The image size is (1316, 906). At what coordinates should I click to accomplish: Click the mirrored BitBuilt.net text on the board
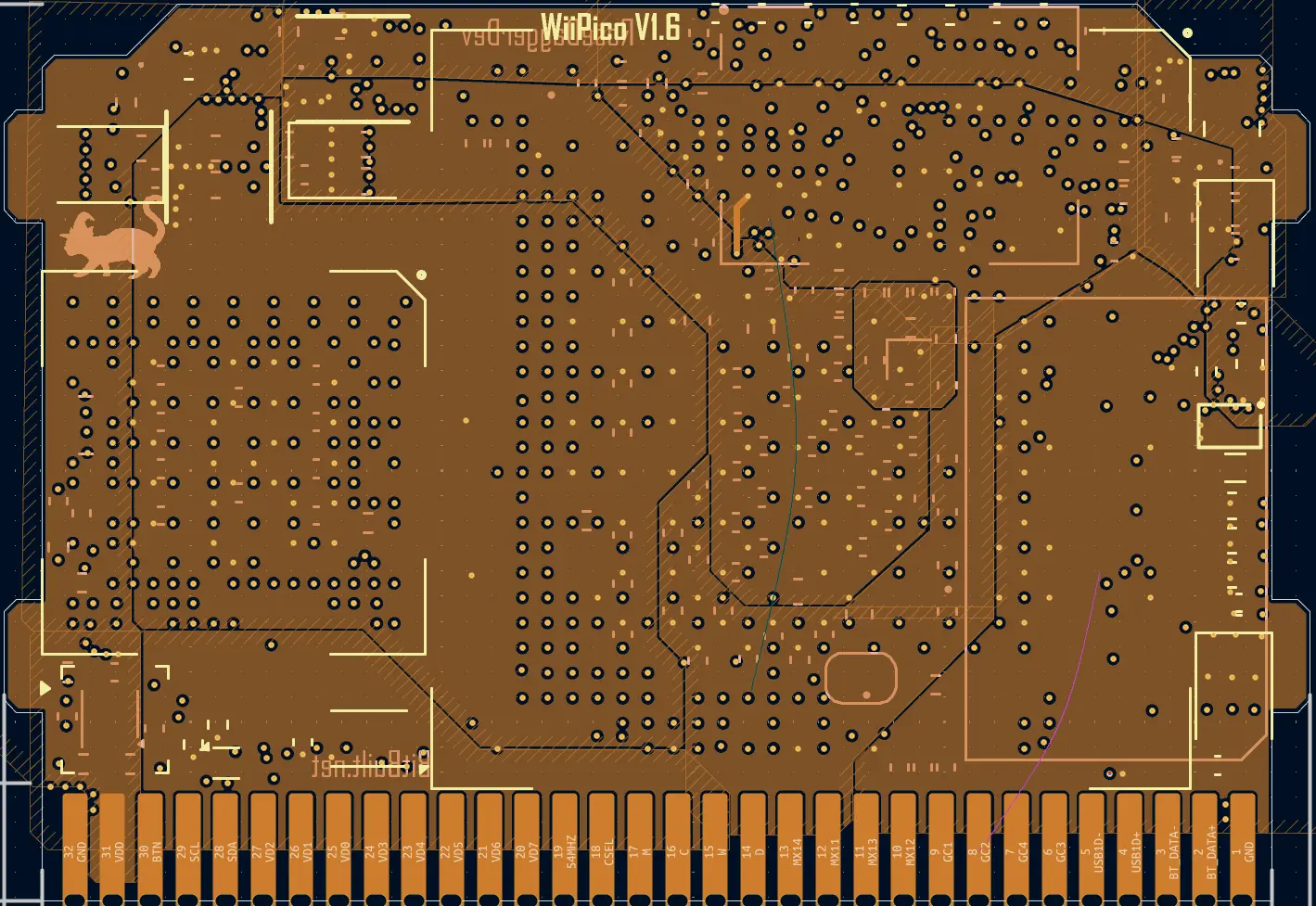coord(370,765)
